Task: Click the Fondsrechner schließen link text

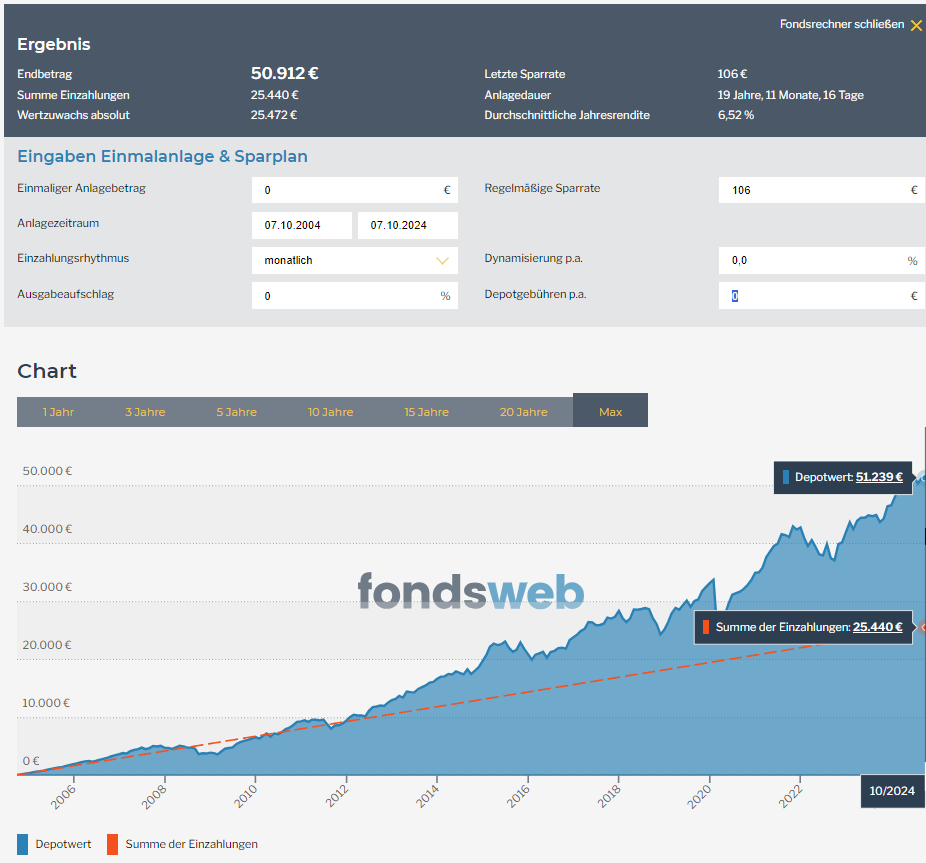Action: [841, 24]
